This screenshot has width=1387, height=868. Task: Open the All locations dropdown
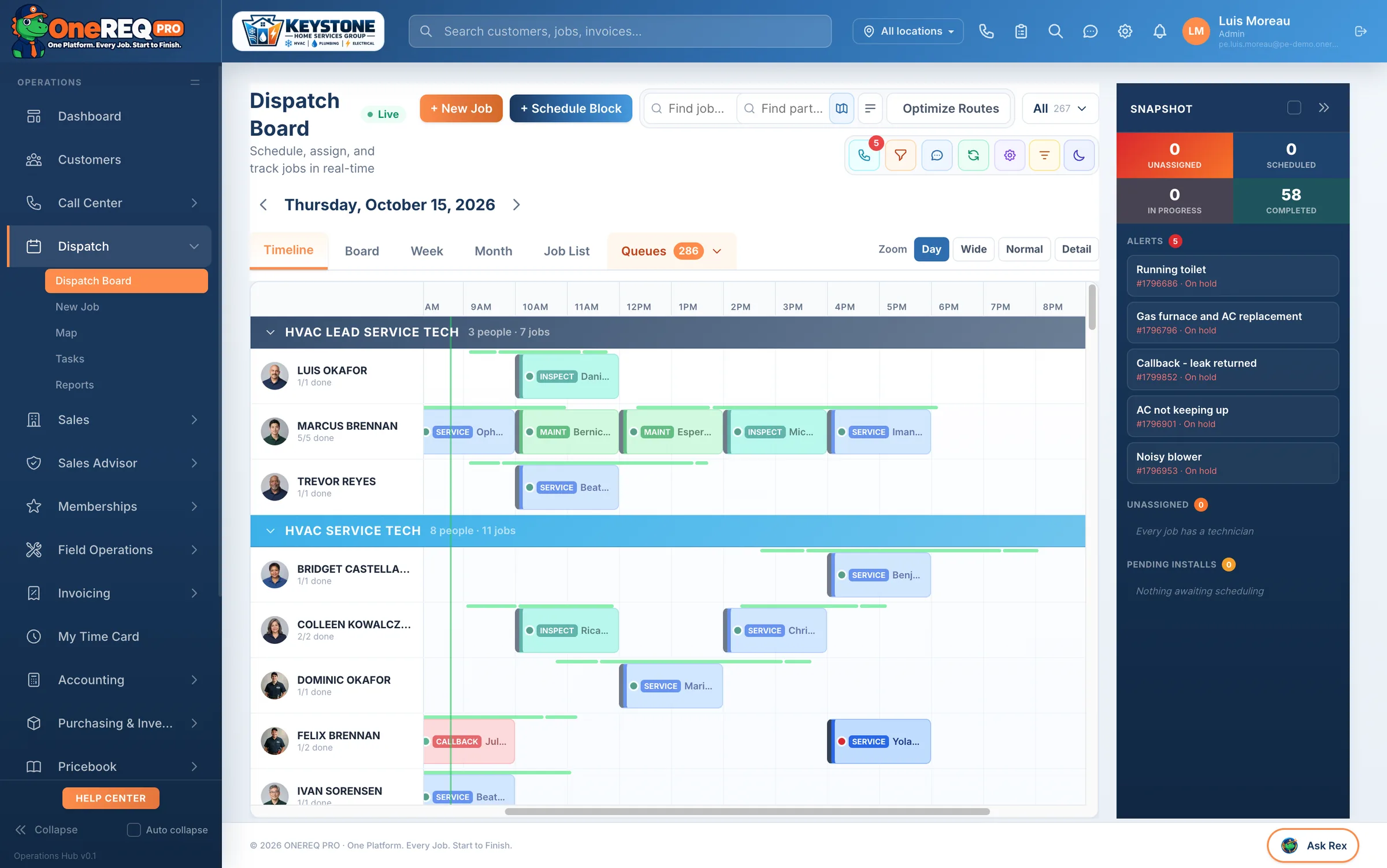click(x=908, y=31)
